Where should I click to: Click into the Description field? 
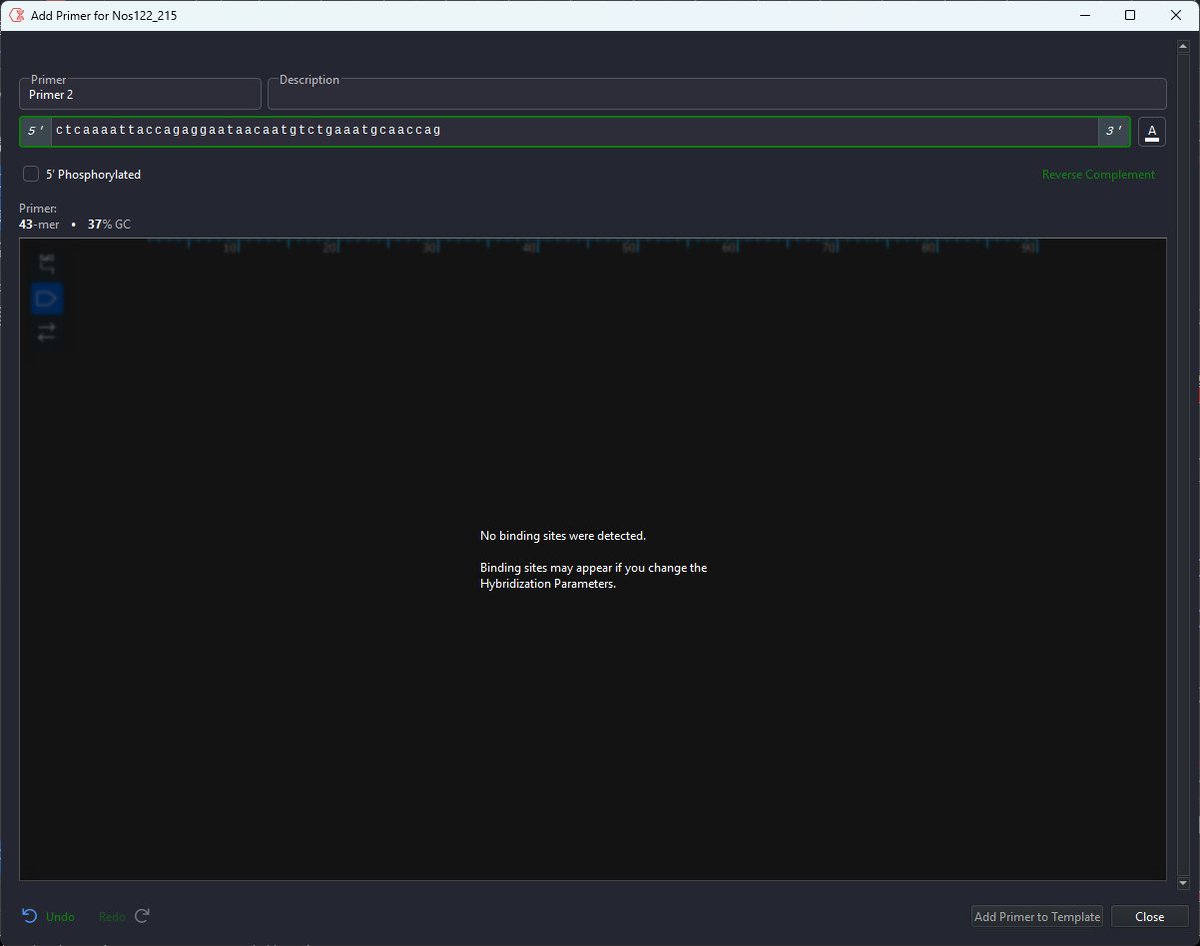click(x=716, y=94)
